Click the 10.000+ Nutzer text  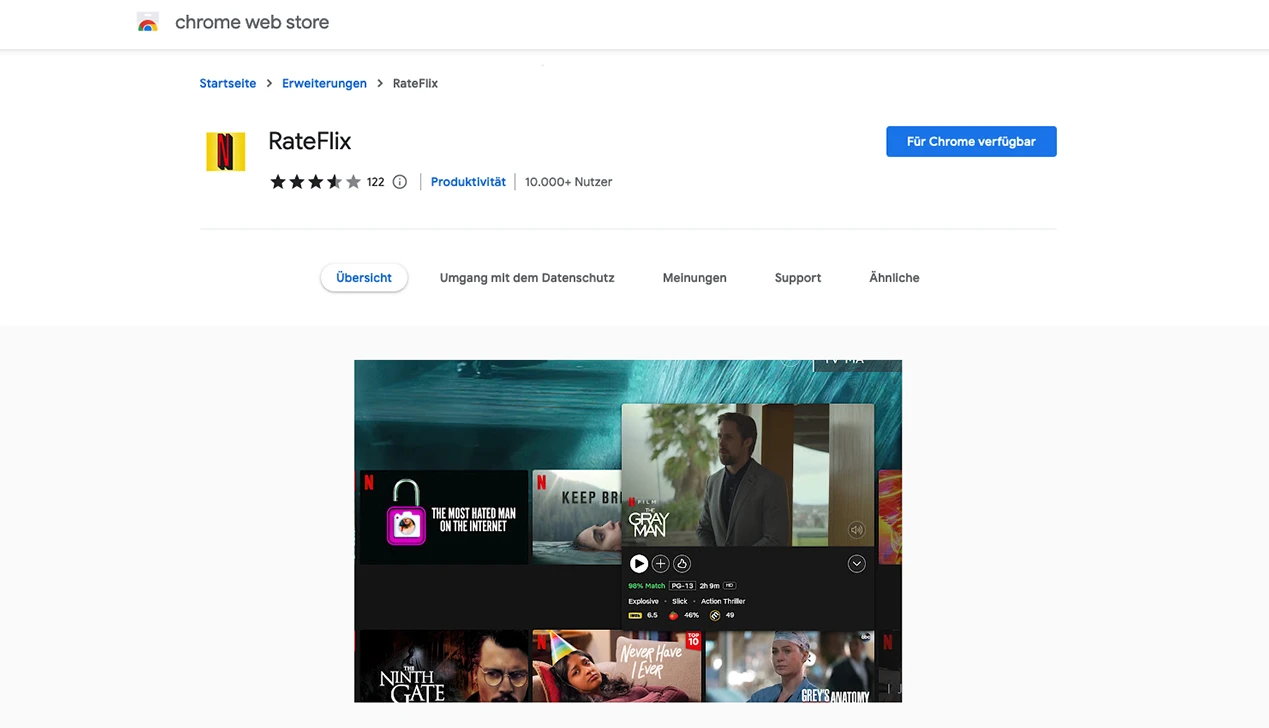[568, 182]
